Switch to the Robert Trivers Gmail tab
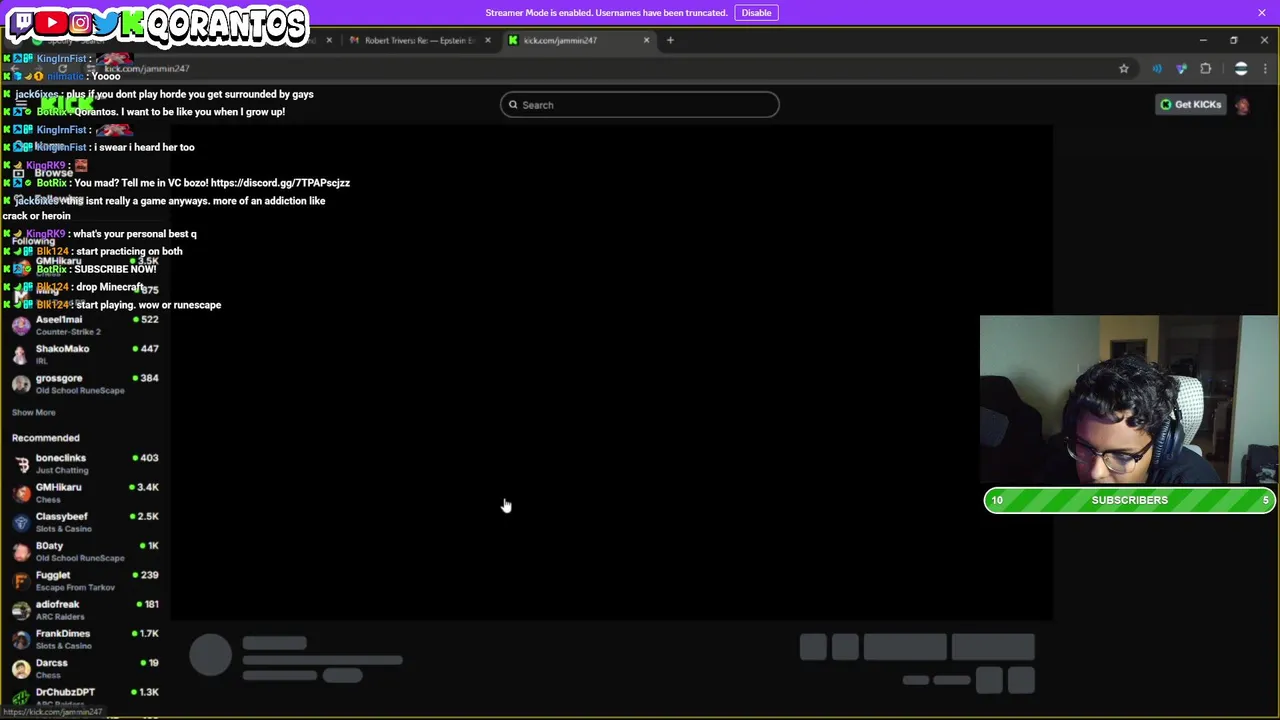1280x720 pixels. 418,40
